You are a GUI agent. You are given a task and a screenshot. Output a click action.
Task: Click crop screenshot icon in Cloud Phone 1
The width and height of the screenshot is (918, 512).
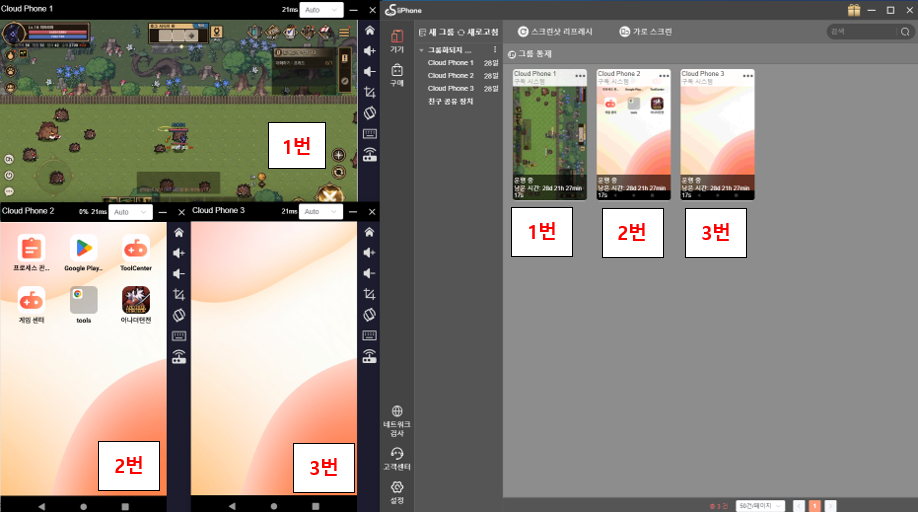pyautogui.click(x=369, y=92)
